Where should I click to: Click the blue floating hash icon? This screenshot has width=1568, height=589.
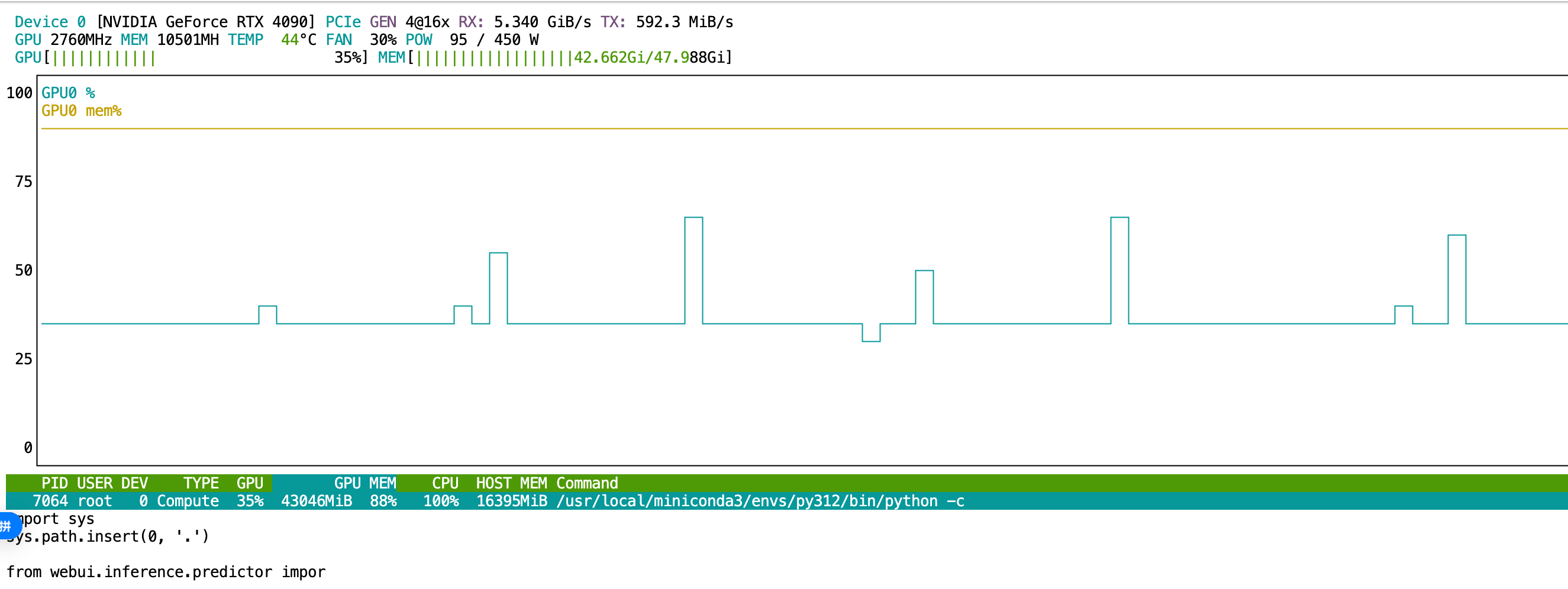[7, 526]
